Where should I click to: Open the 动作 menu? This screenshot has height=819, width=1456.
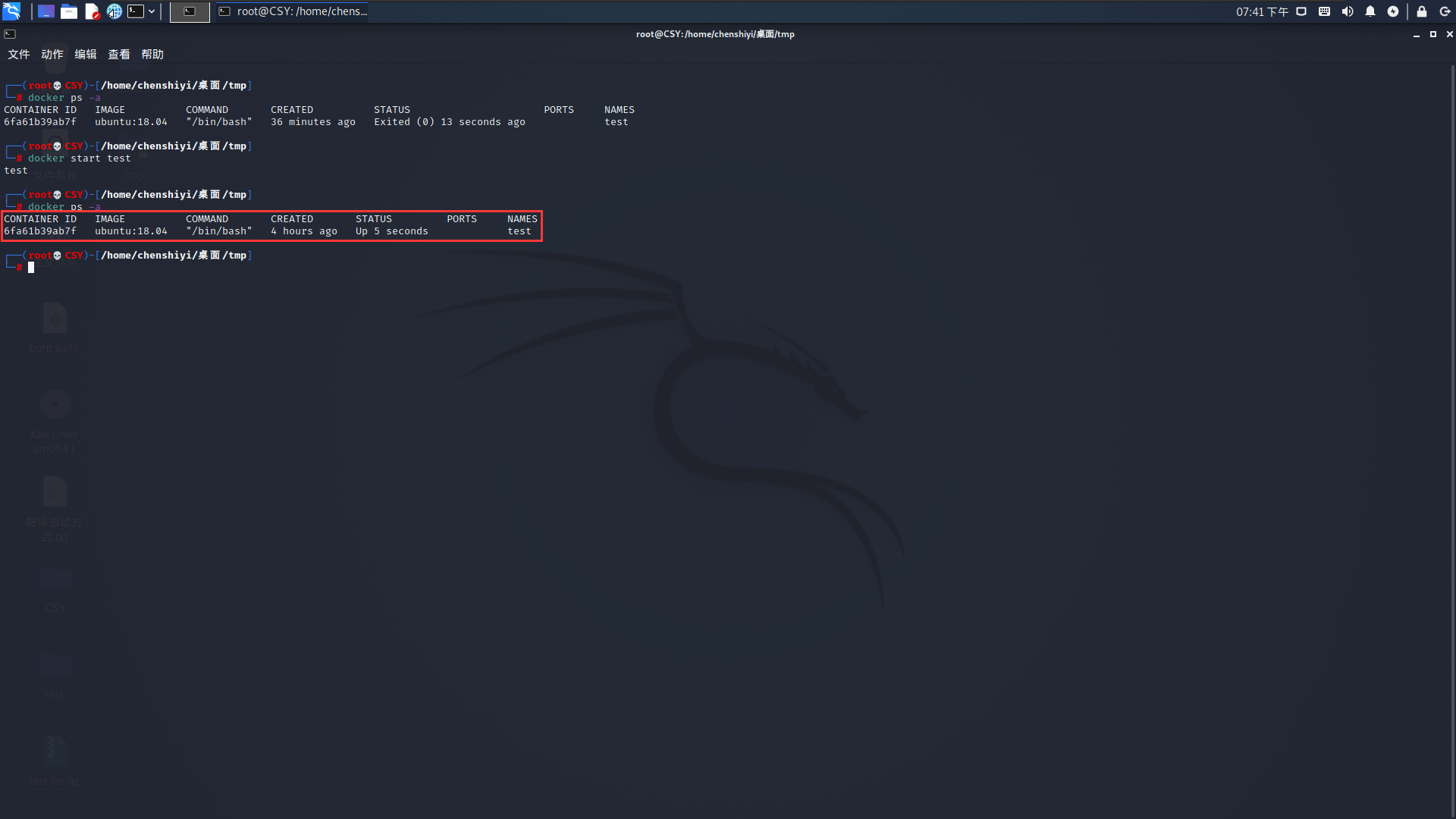[52, 55]
